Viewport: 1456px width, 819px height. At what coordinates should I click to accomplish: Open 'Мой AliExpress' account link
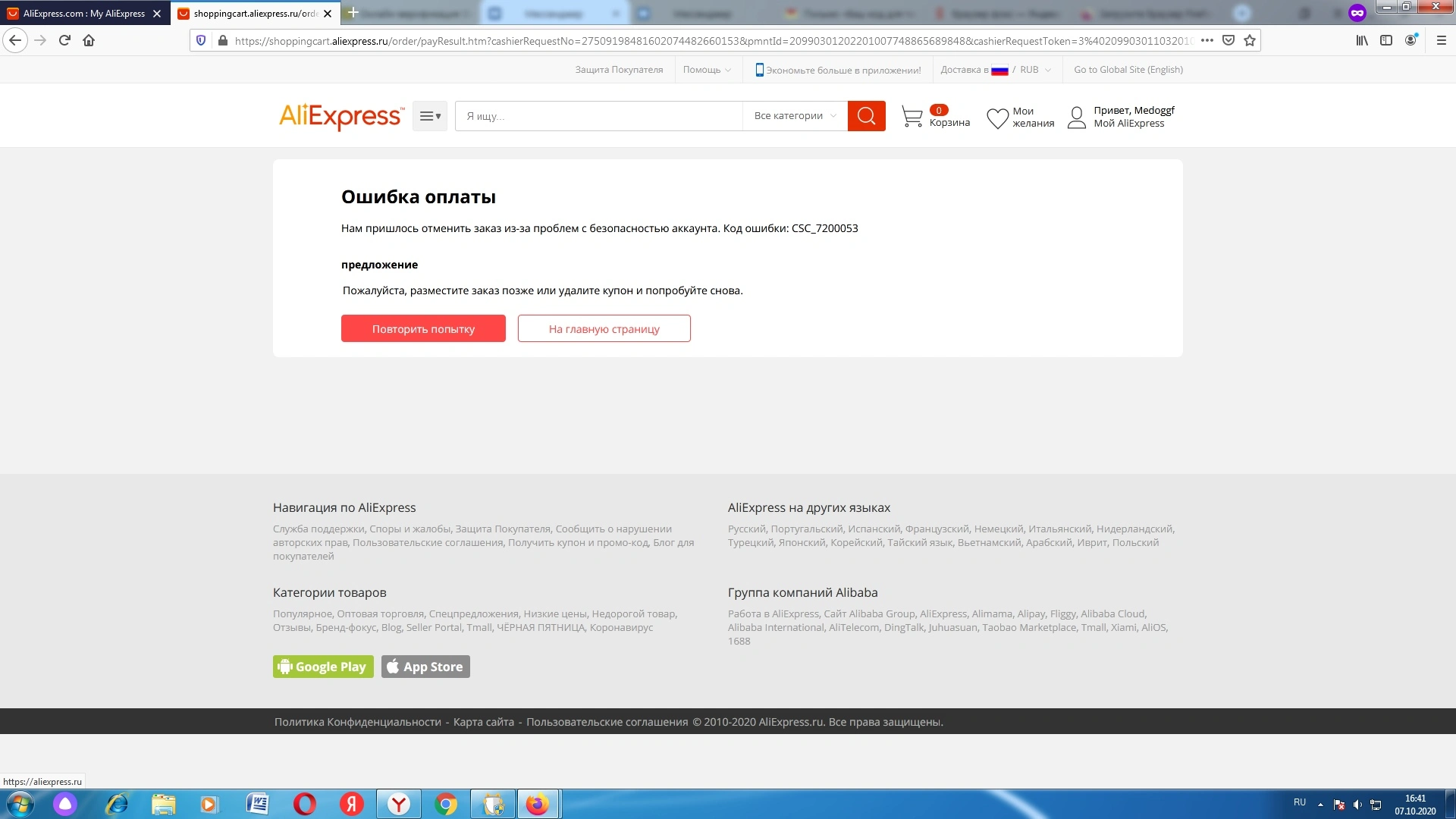coord(1128,124)
